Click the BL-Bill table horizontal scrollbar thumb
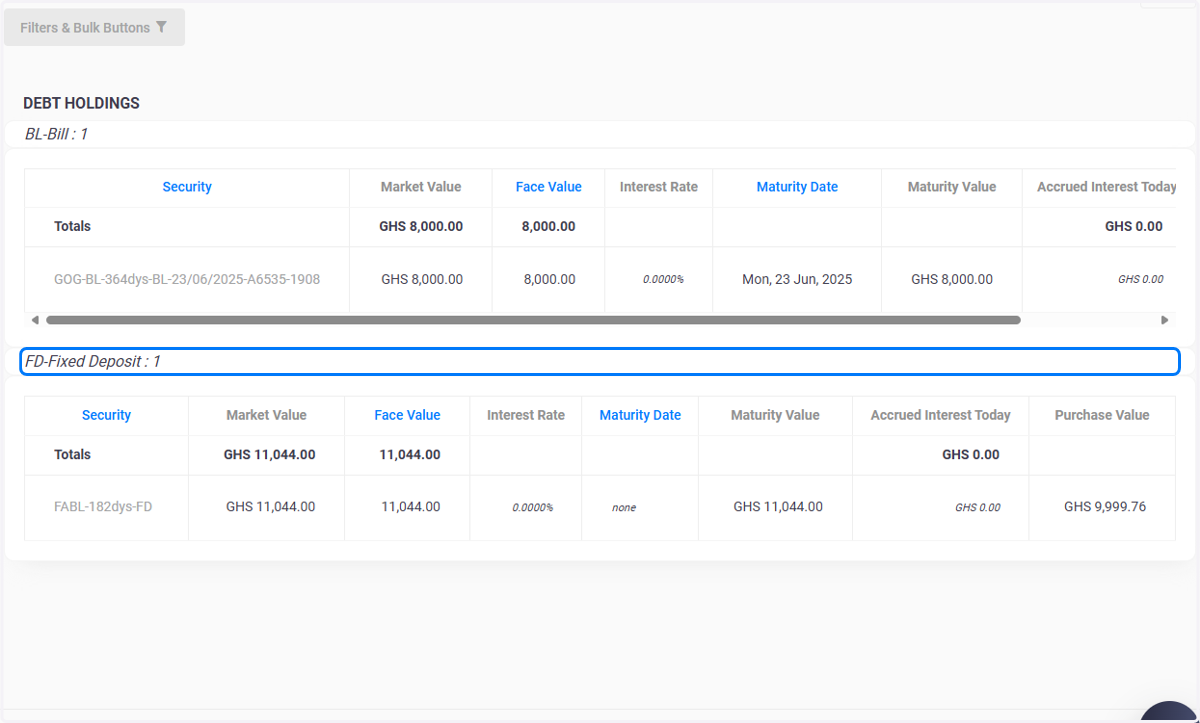Viewport: 1200px width, 723px height. 533,320
